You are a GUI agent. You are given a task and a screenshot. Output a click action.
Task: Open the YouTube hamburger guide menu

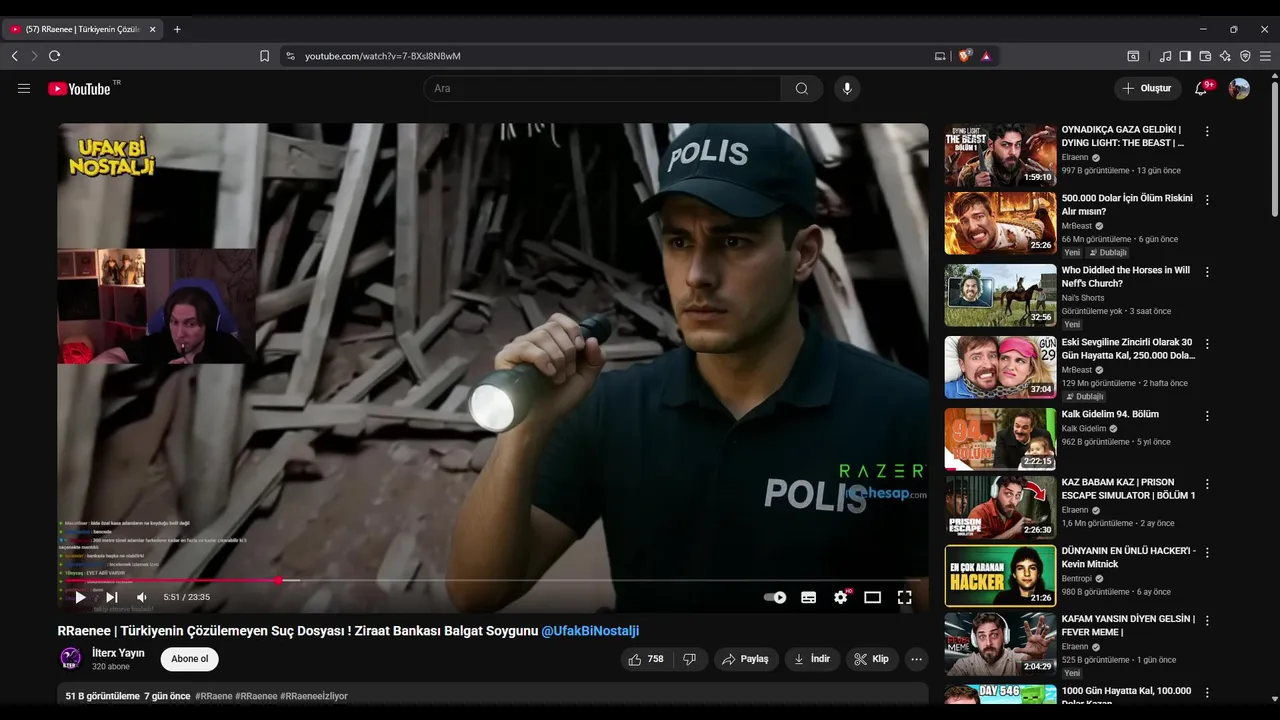pos(24,88)
